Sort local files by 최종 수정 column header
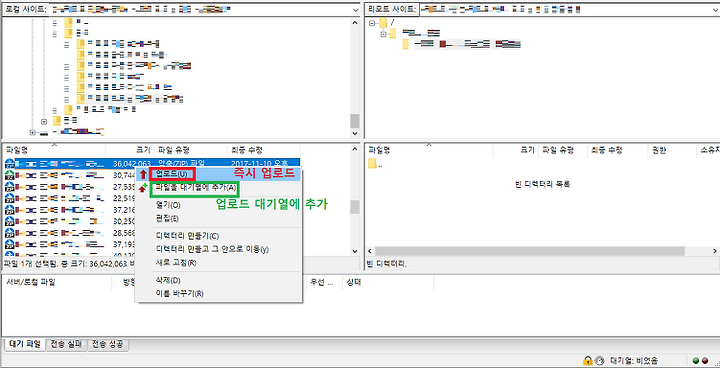 [x=264, y=150]
